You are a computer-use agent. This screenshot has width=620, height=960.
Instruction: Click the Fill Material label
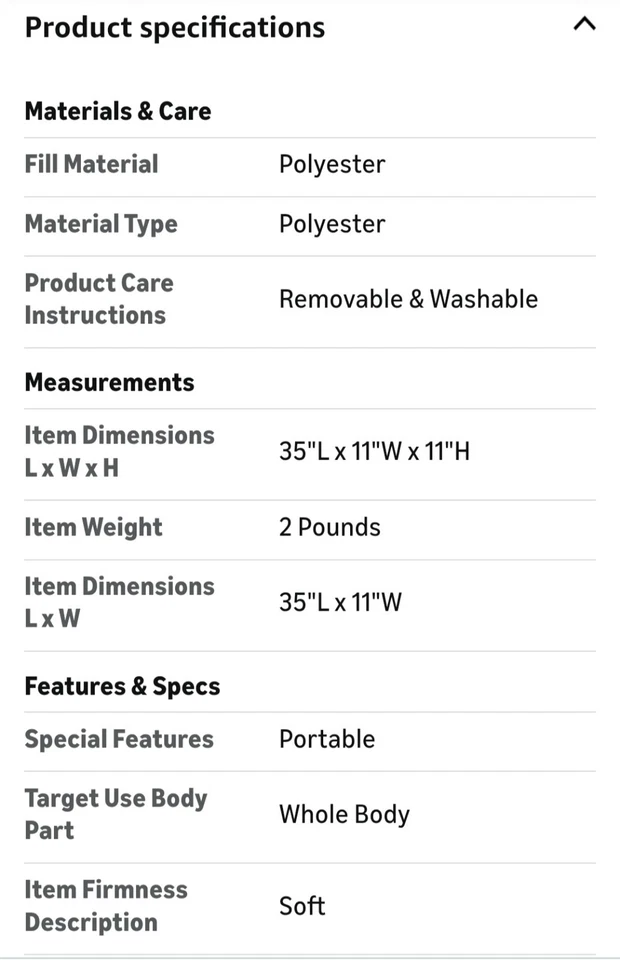pyautogui.click(x=91, y=164)
